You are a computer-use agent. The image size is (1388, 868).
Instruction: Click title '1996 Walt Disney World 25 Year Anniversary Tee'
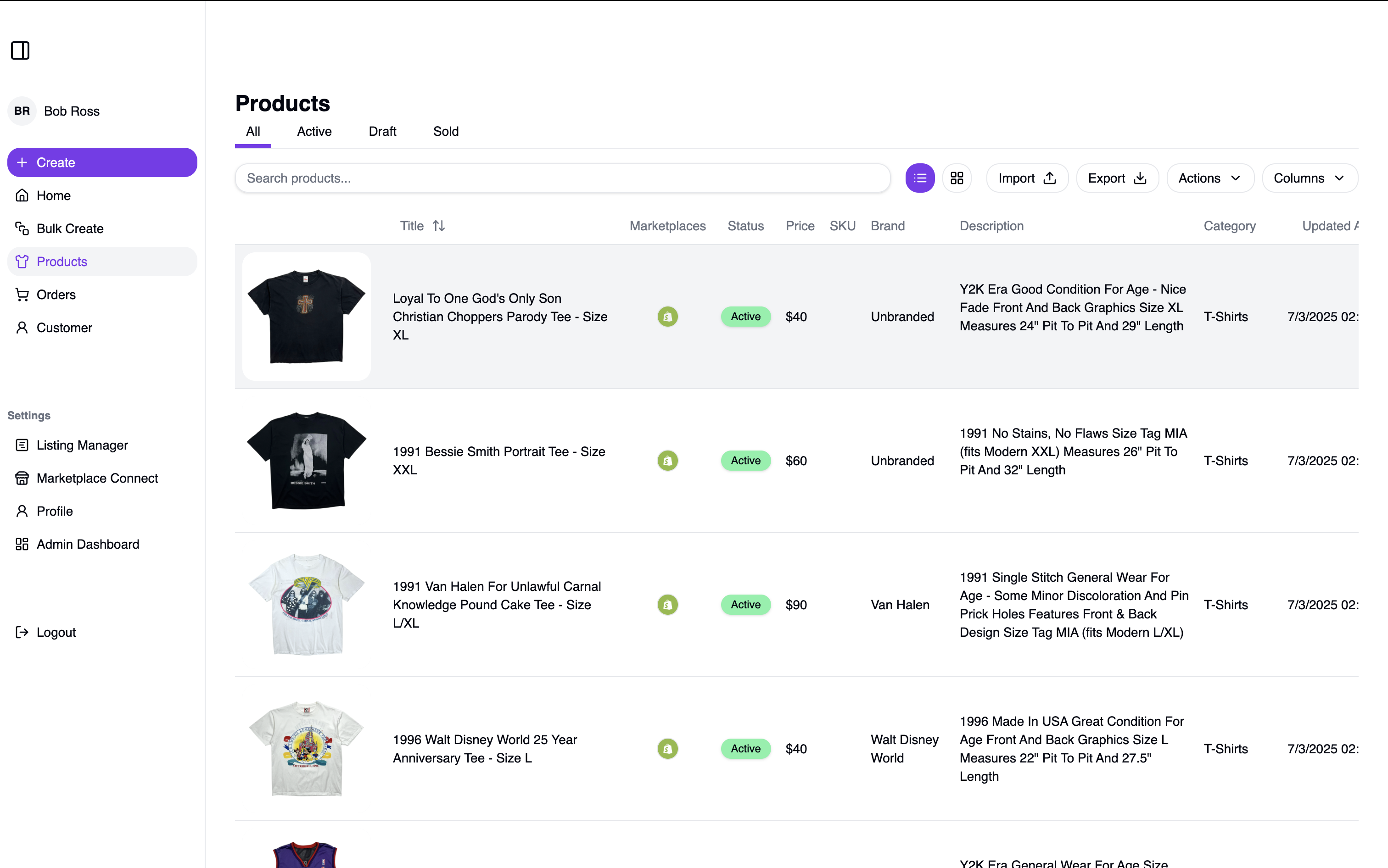pyautogui.click(x=485, y=749)
